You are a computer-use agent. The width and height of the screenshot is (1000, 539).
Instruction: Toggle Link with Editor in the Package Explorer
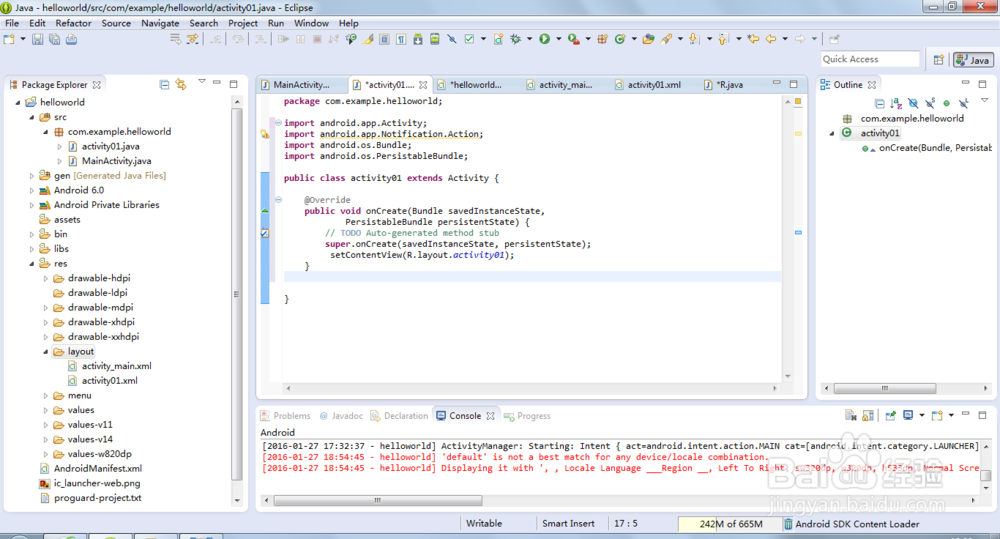point(181,84)
